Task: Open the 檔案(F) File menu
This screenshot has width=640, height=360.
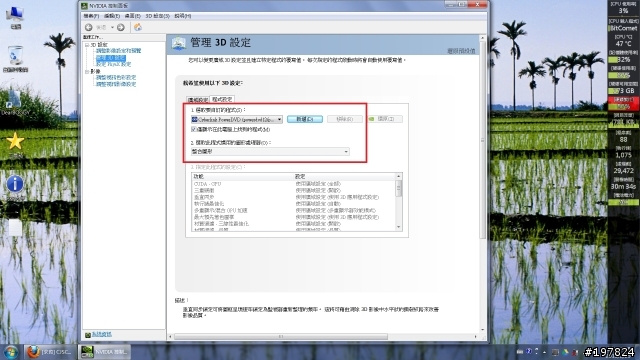Action: tap(91, 16)
